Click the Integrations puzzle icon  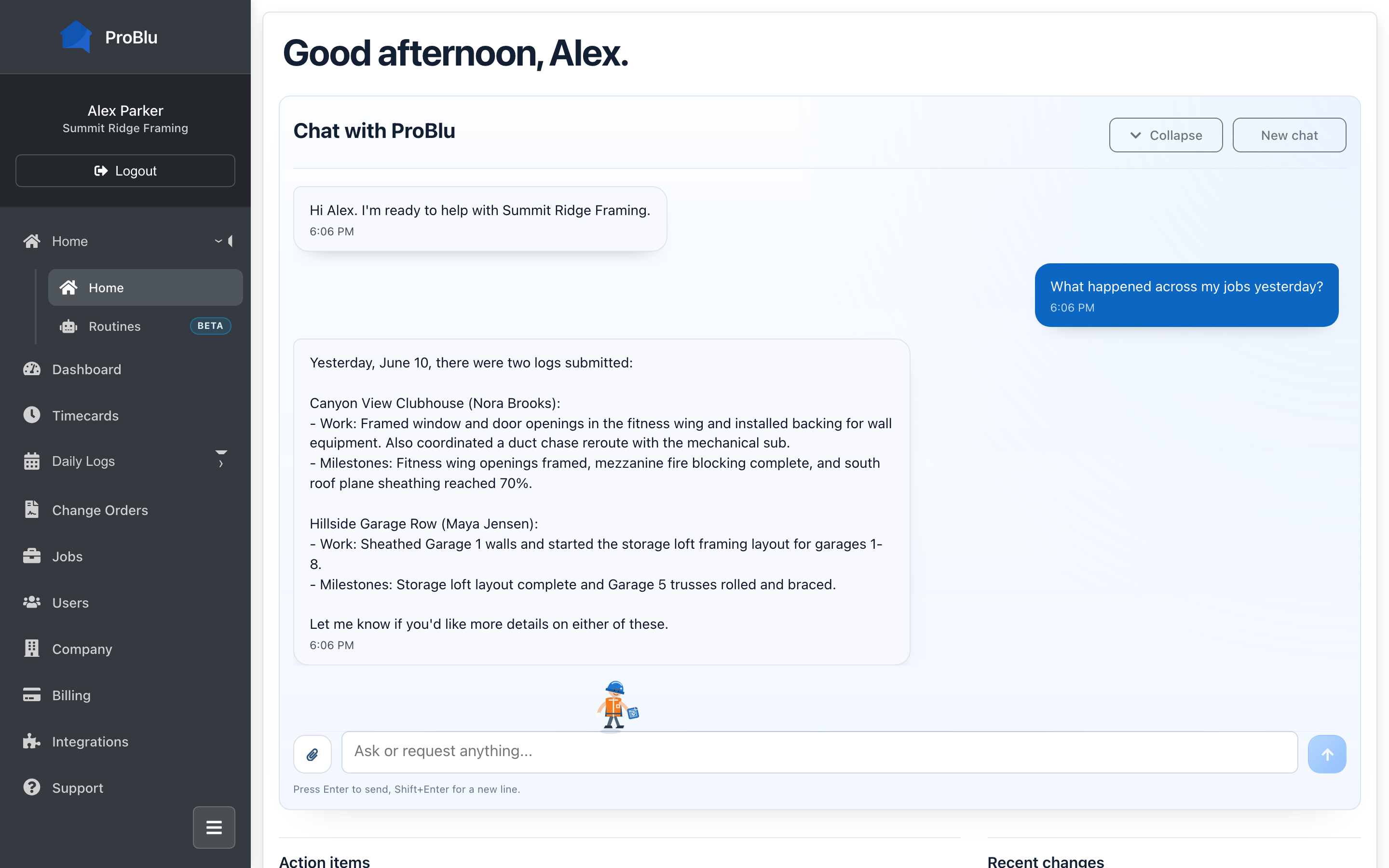click(31, 741)
